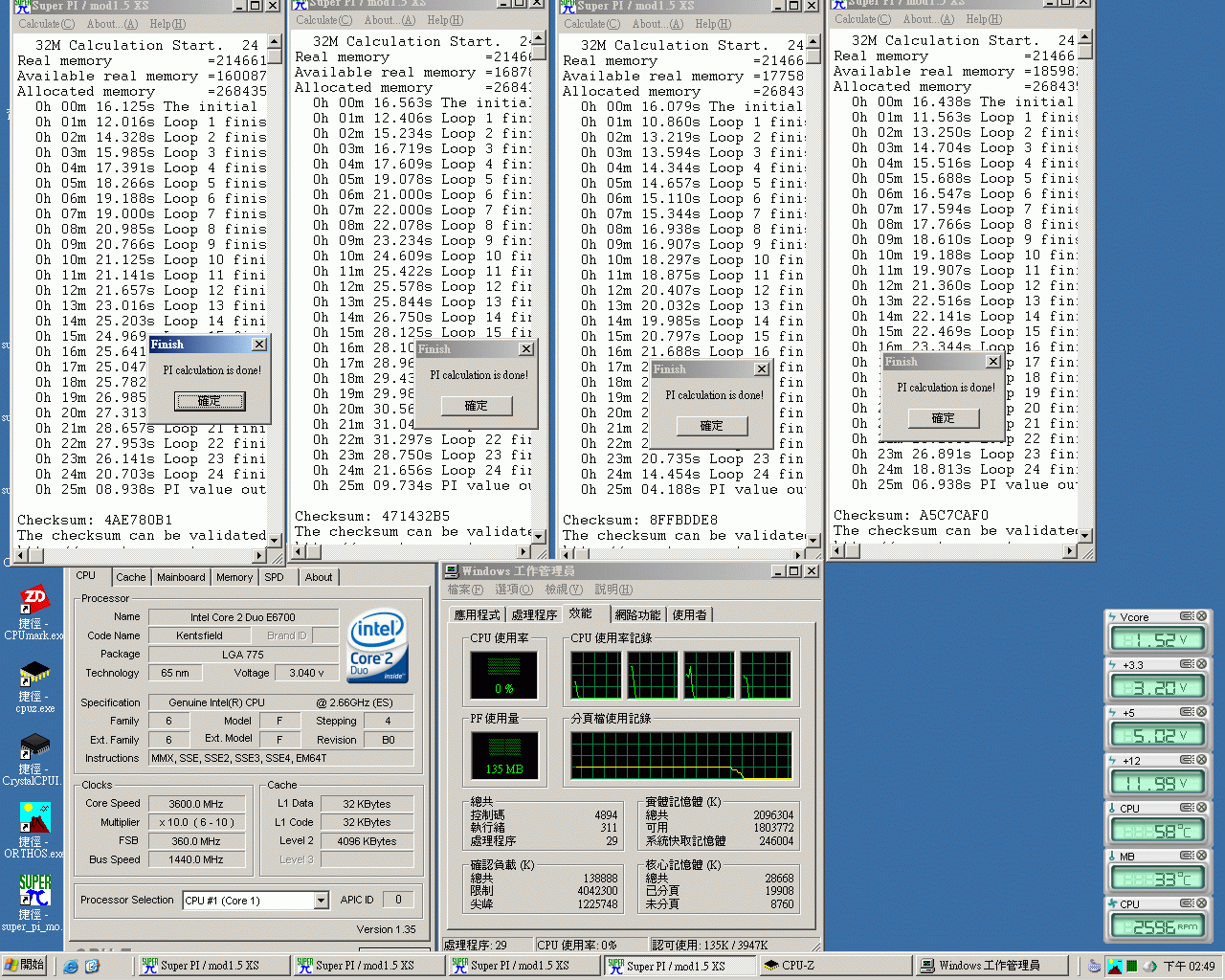Open 檢視(V) menu in Task Manager

coord(563,590)
